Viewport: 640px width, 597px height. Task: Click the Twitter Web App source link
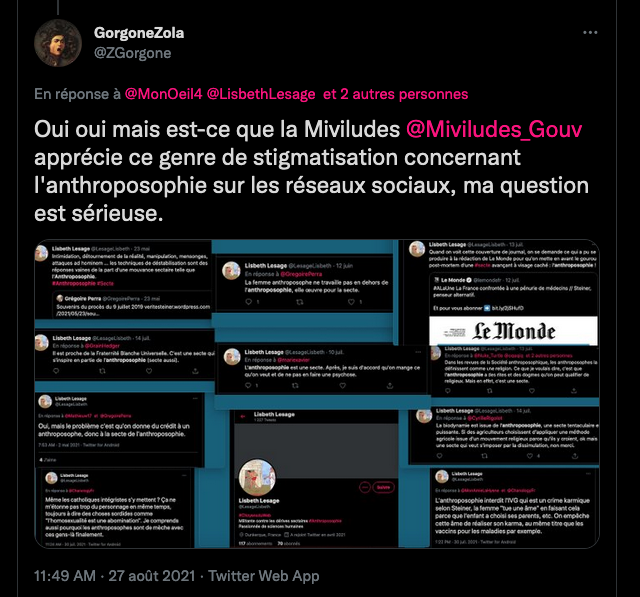[264, 576]
